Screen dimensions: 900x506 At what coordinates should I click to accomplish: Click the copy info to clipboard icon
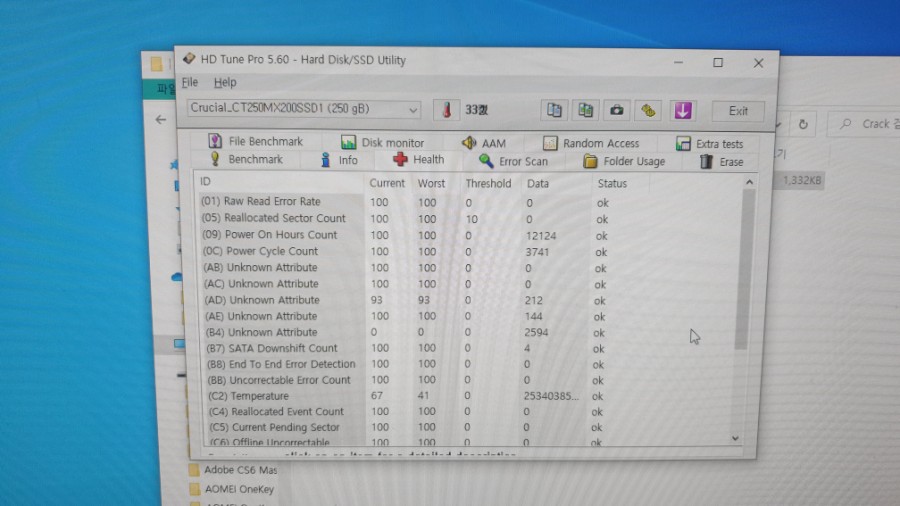(x=554, y=110)
